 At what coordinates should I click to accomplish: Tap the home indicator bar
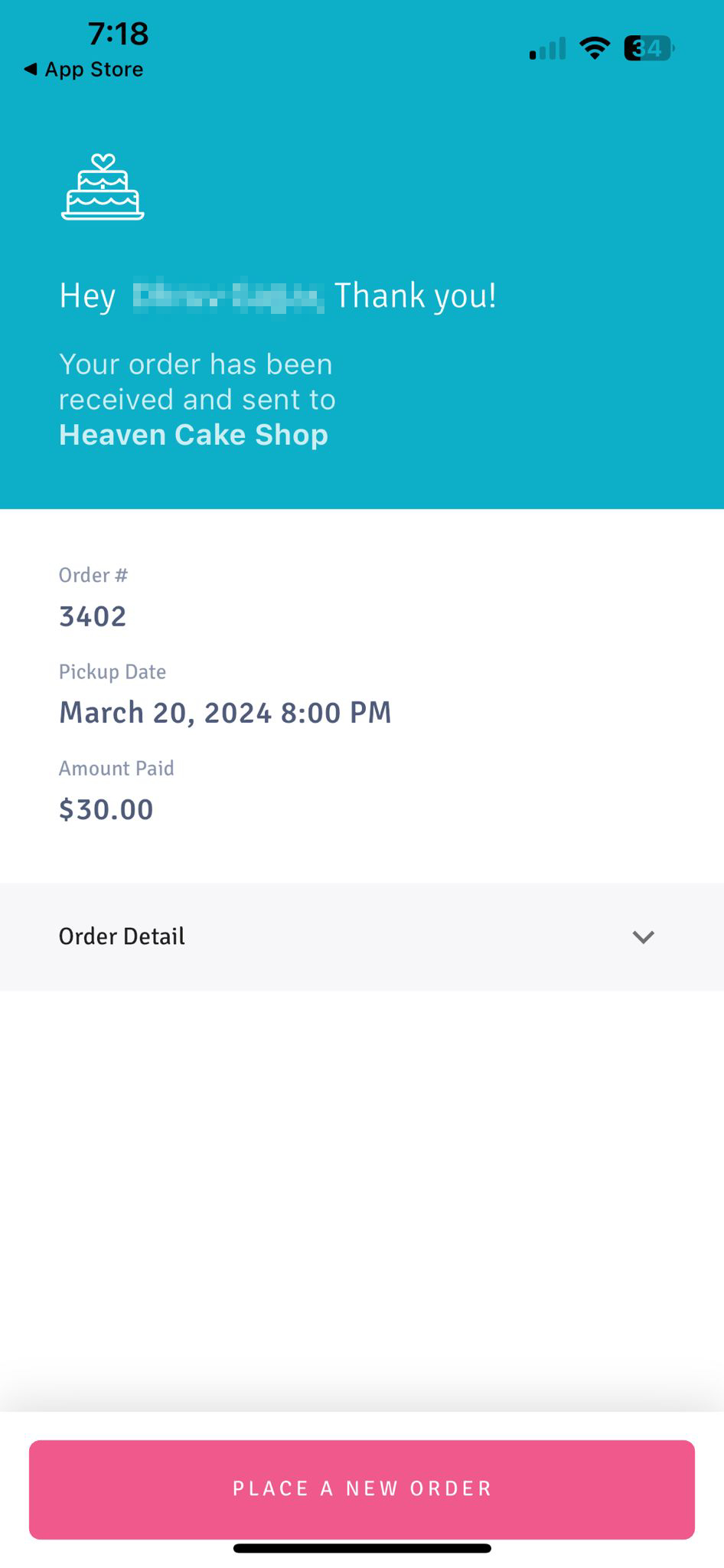click(x=362, y=1548)
